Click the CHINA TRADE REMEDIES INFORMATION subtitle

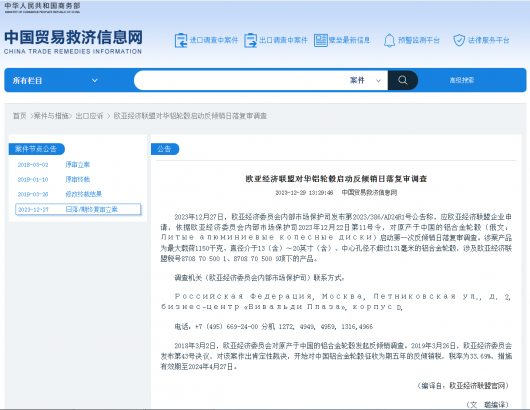[73, 51]
